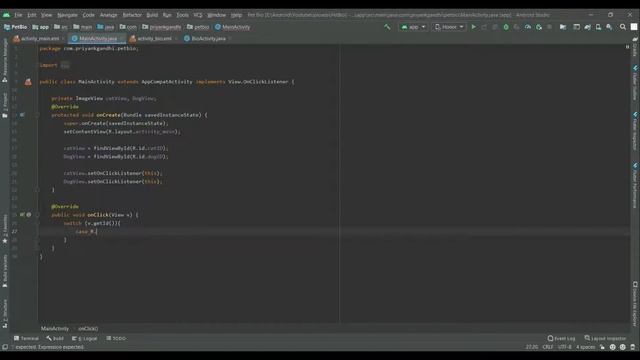Screen dimensions: 640x360
Task: Collapse the onClick method fold marker
Action: [x=37, y=215]
